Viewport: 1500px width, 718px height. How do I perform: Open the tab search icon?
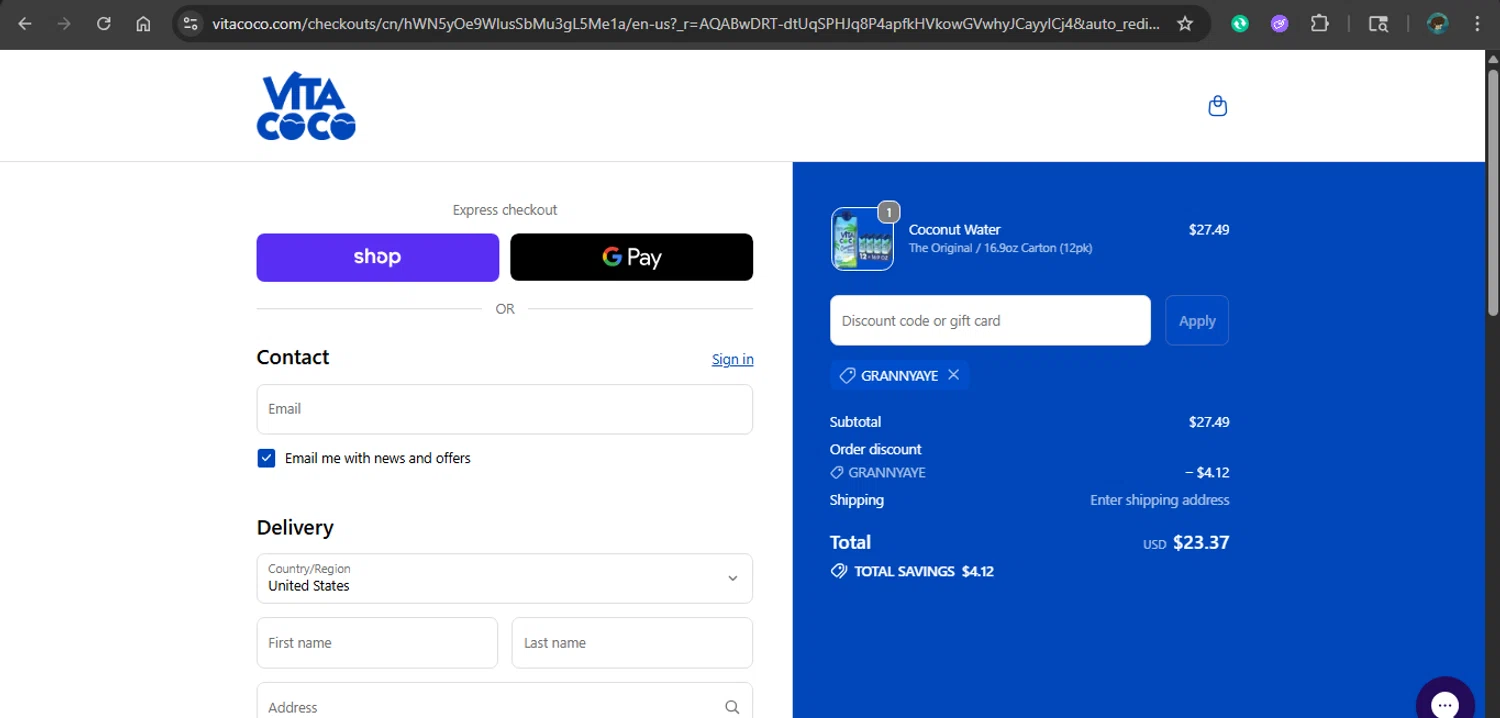coord(1378,24)
